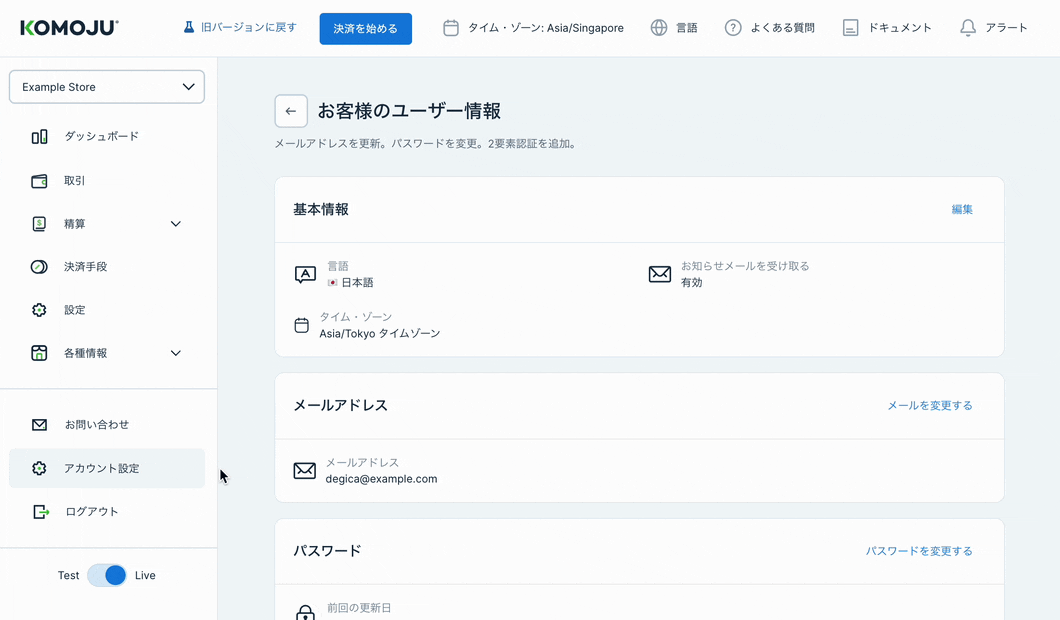This screenshot has height=620, width=1060.
Task: Select ログアウト in the sidebar
Action: tap(91, 512)
